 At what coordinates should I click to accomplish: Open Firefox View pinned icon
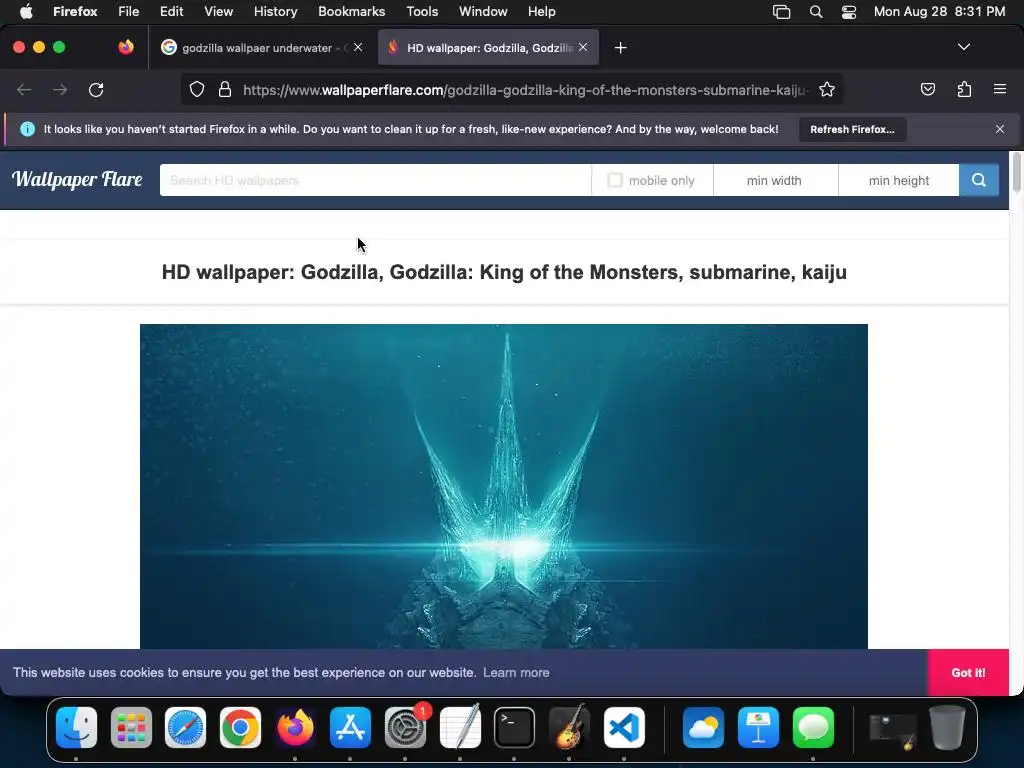point(126,47)
